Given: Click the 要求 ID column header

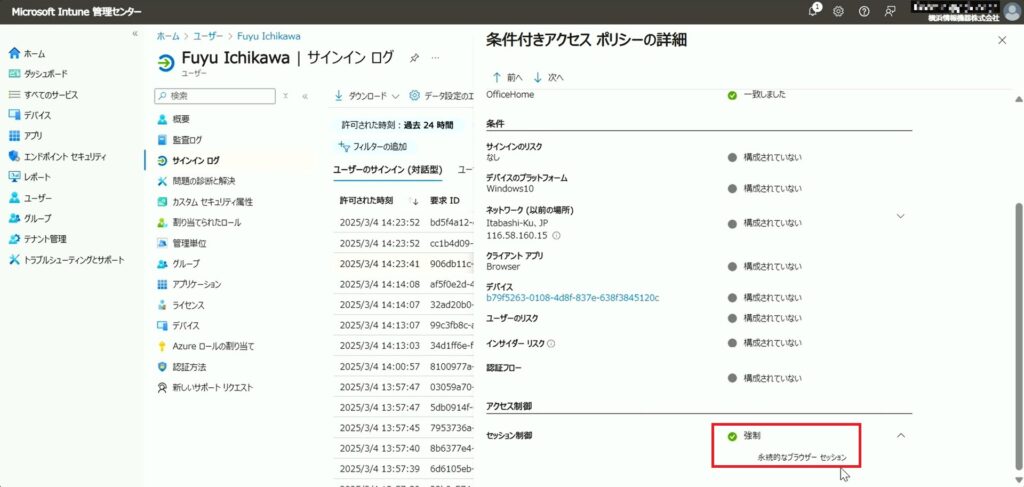Looking at the screenshot, I should [x=445, y=200].
